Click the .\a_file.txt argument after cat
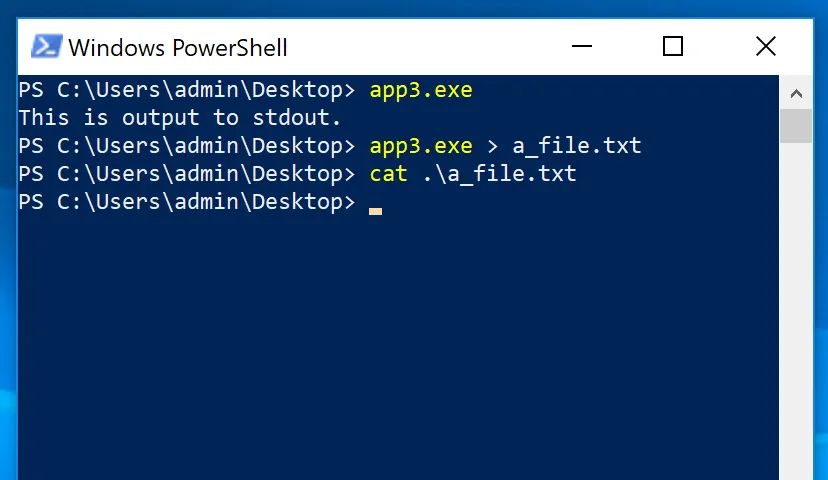This screenshot has width=828, height=480. pos(500,174)
